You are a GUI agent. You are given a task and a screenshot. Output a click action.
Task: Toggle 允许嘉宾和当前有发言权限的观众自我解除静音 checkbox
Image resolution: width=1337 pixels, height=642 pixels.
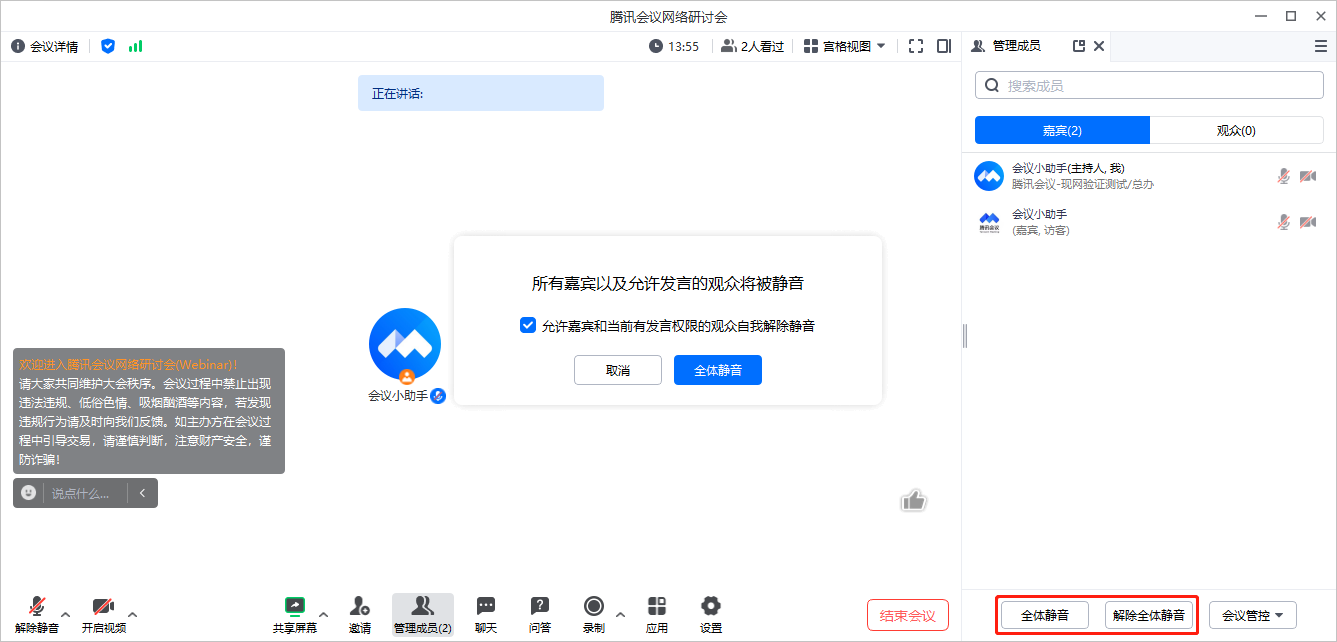(528, 326)
